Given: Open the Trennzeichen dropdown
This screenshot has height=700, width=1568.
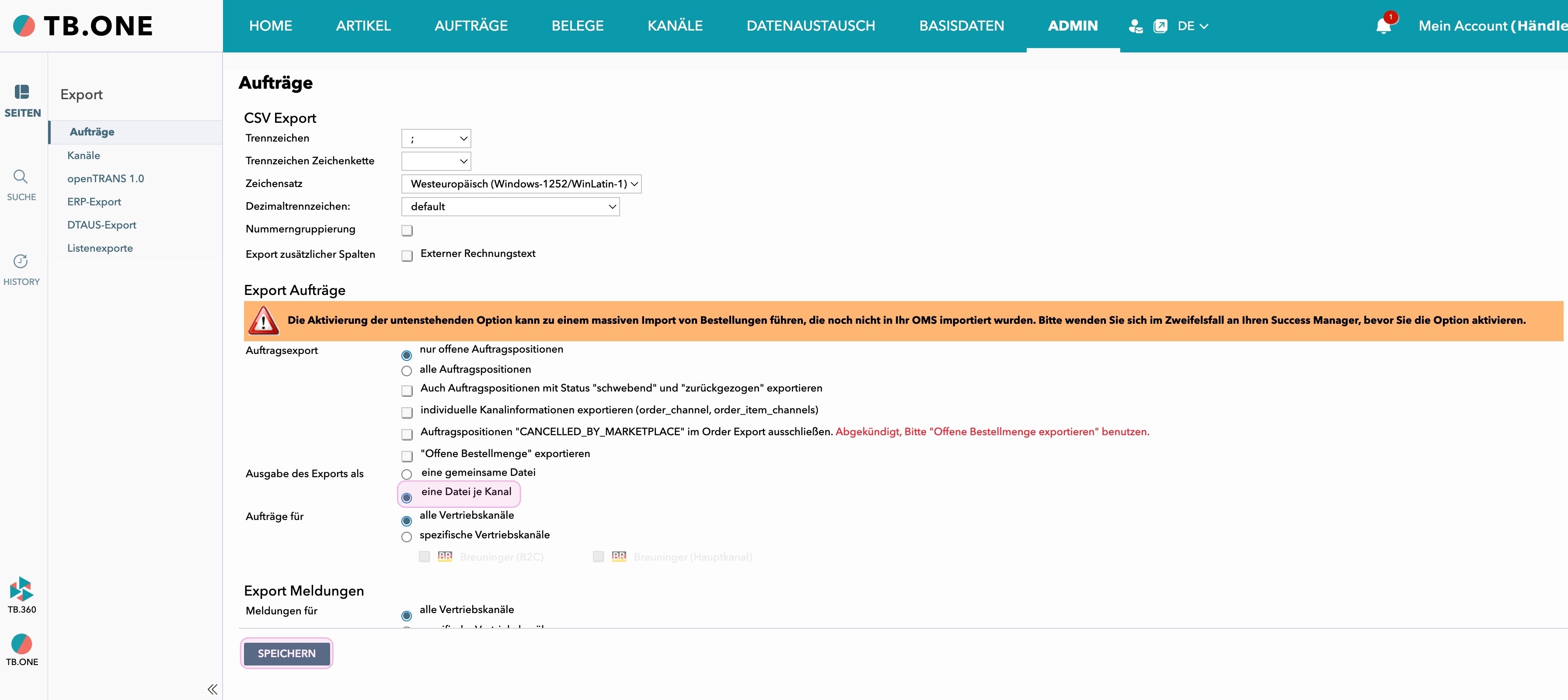Looking at the screenshot, I should pyautogui.click(x=436, y=139).
